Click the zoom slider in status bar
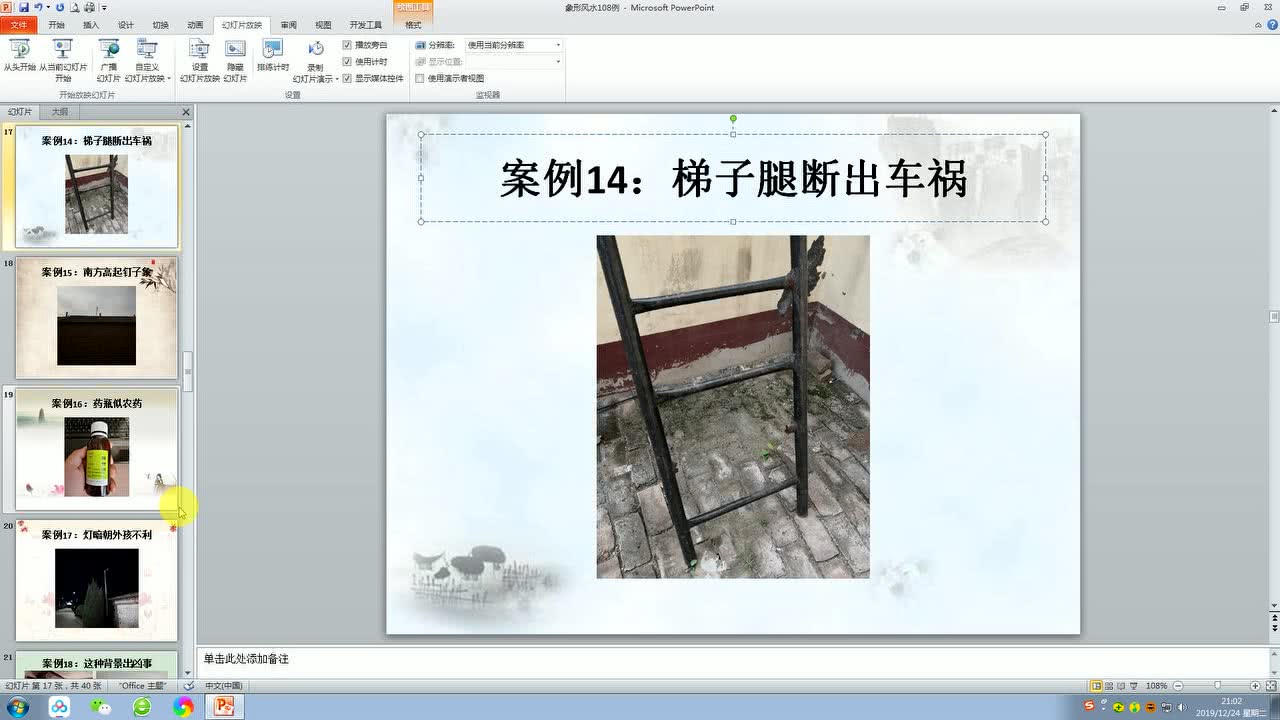 [x=1217, y=686]
